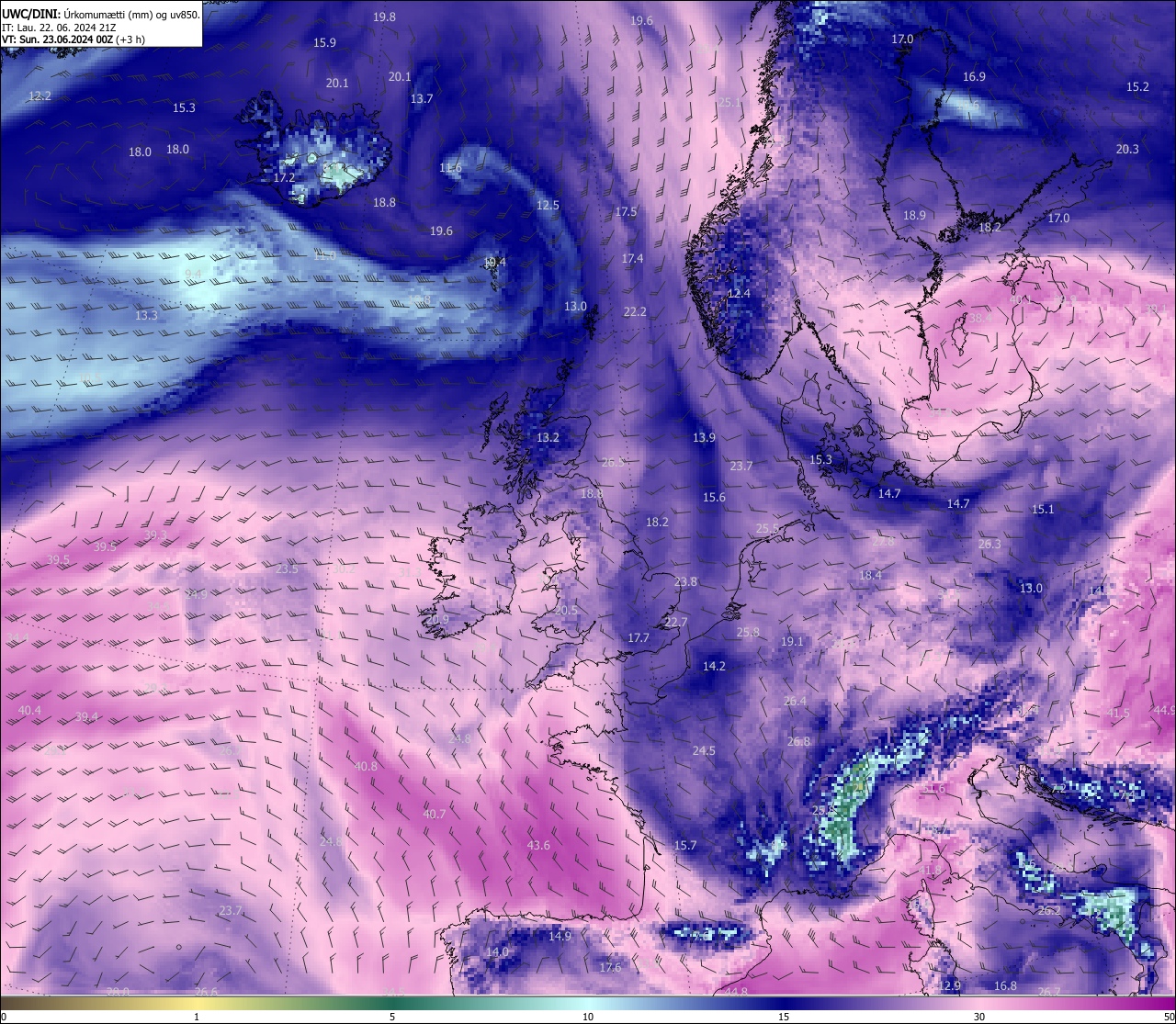1176x1024 pixels.
Task: Click the 17.6 value over Spain
Action: pos(610,968)
